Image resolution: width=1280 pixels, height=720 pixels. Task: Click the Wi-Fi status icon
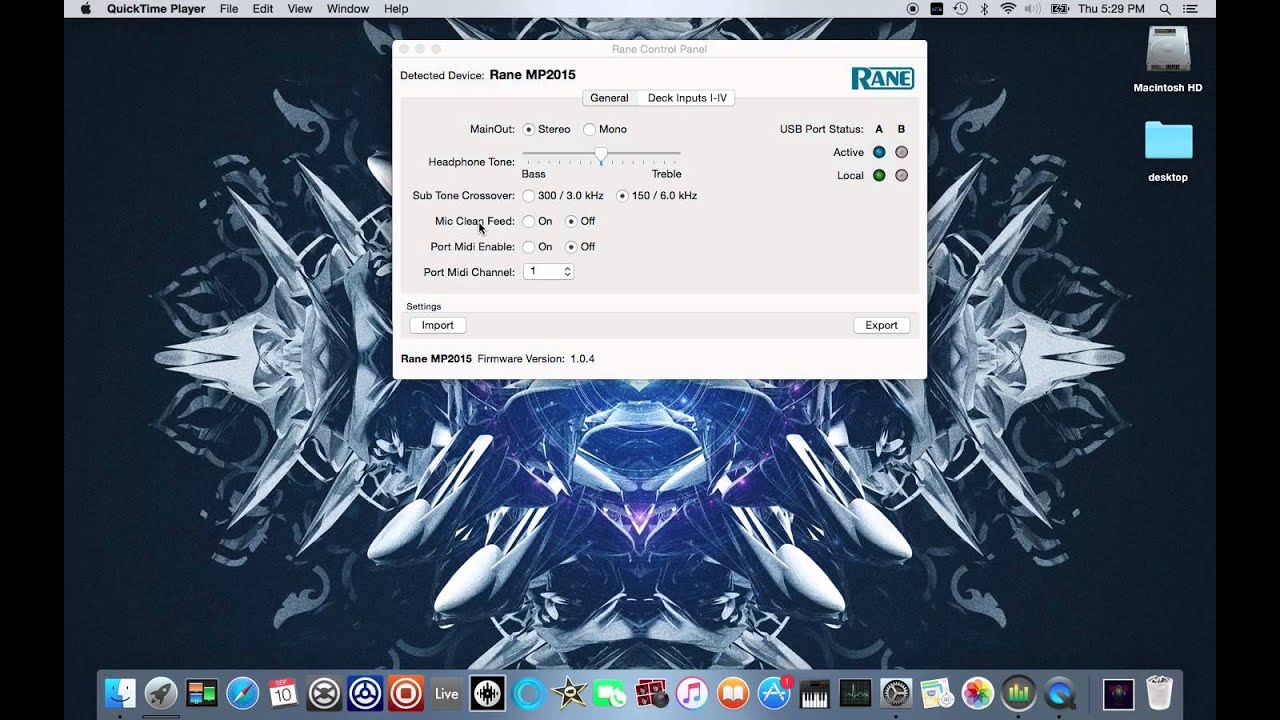pos(1008,9)
